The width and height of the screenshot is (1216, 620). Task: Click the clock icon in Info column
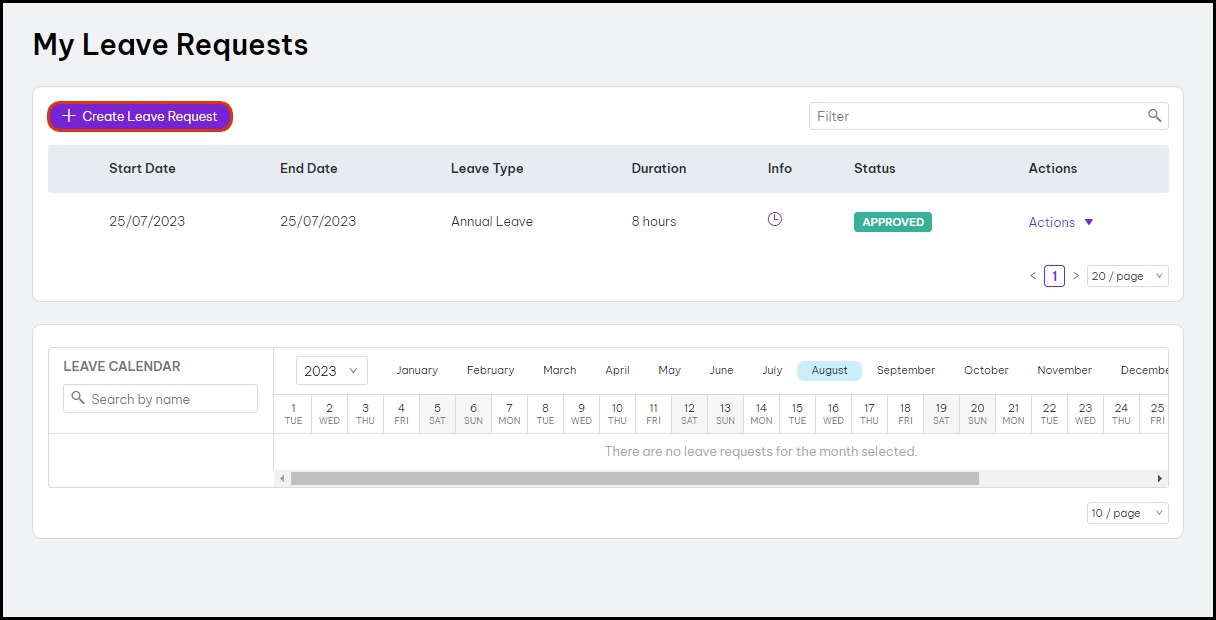coord(774,220)
